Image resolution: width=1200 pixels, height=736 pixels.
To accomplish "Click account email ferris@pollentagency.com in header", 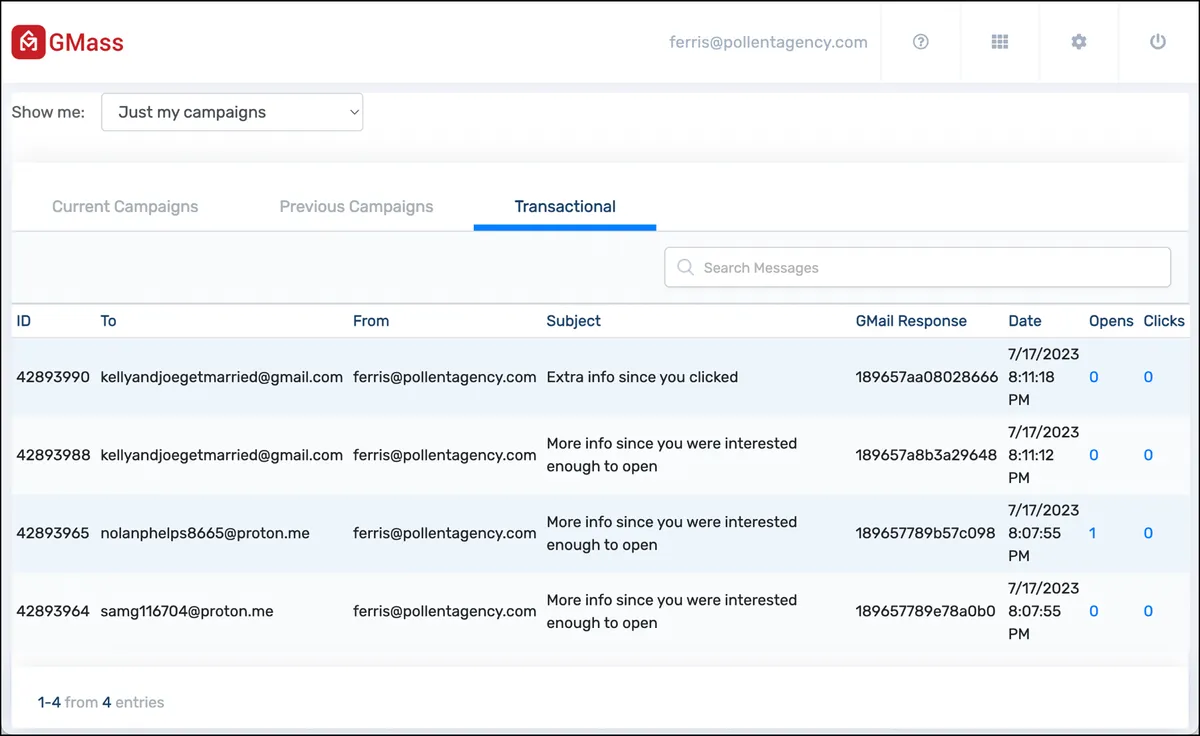I will click(x=768, y=42).
